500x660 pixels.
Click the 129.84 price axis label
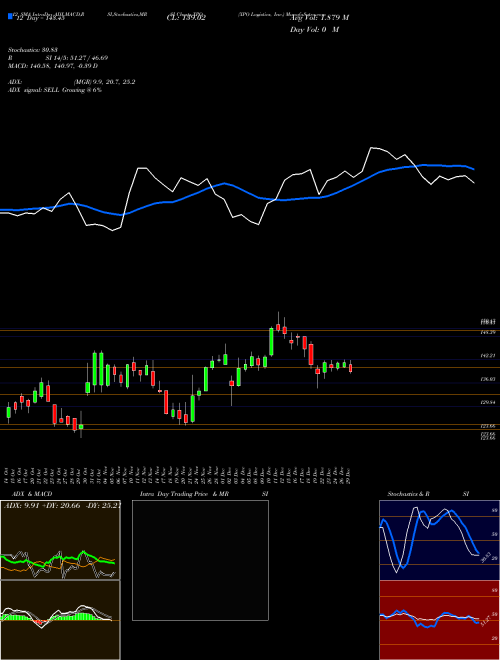pos(489,403)
